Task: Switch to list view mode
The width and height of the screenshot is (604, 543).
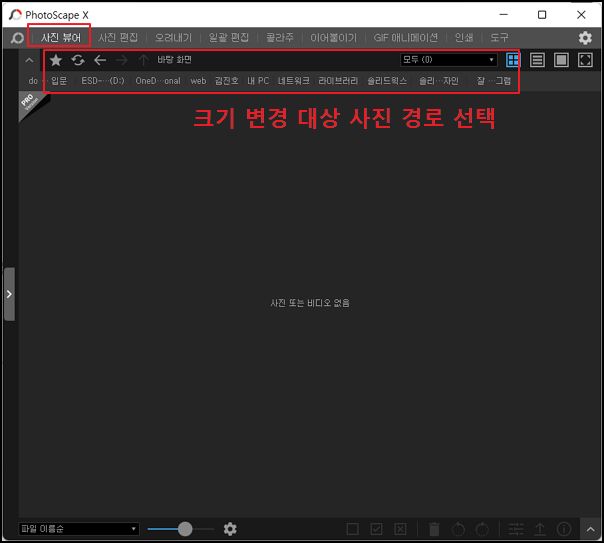Action: (x=537, y=60)
